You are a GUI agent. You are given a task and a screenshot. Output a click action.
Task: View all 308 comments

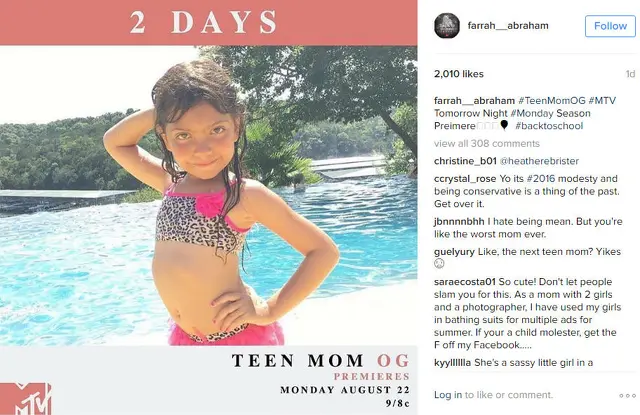(x=487, y=144)
